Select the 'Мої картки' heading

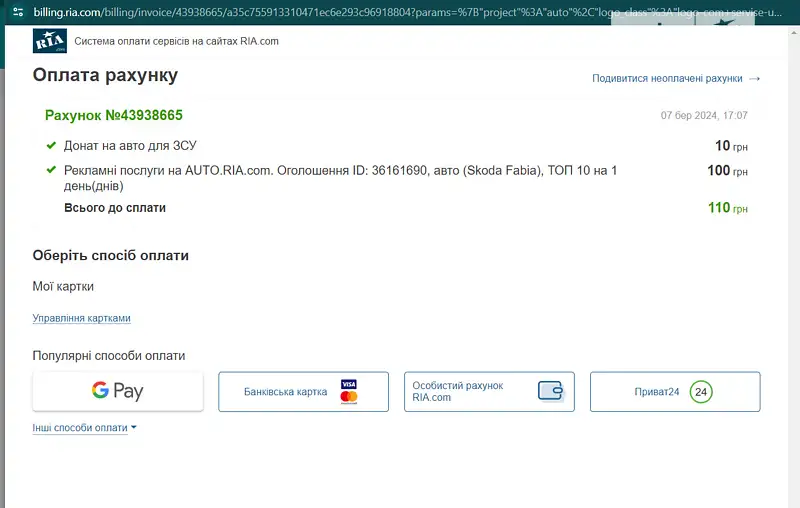(x=63, y=287)
